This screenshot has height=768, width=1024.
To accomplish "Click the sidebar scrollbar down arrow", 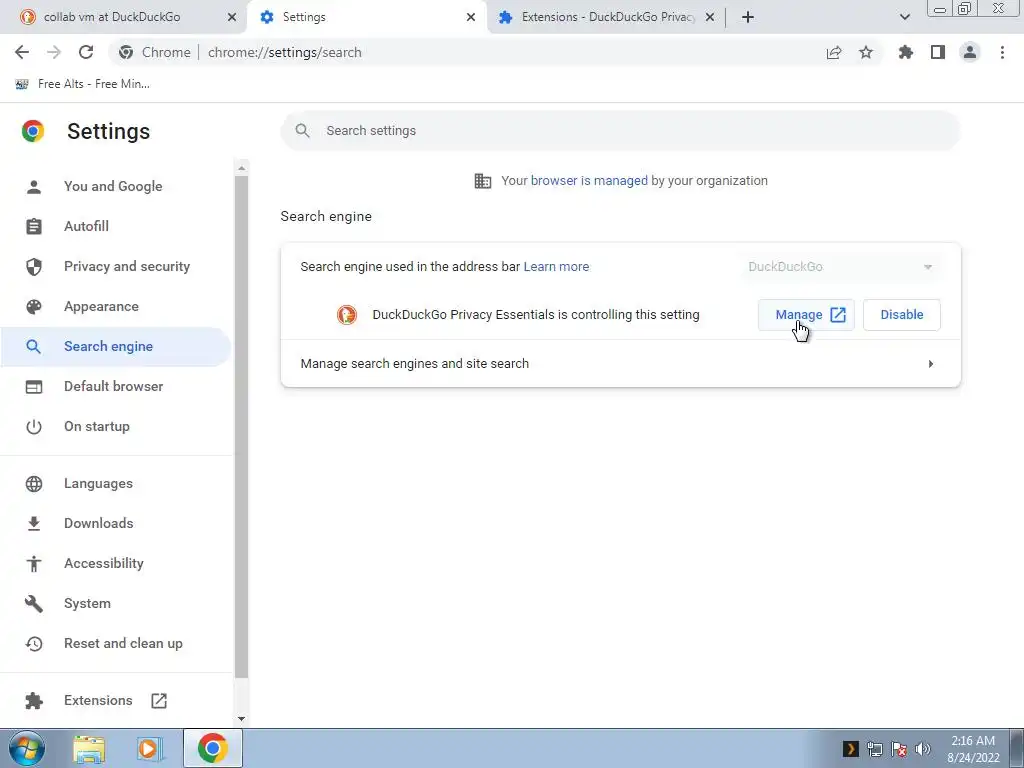I will coord(242,719).
